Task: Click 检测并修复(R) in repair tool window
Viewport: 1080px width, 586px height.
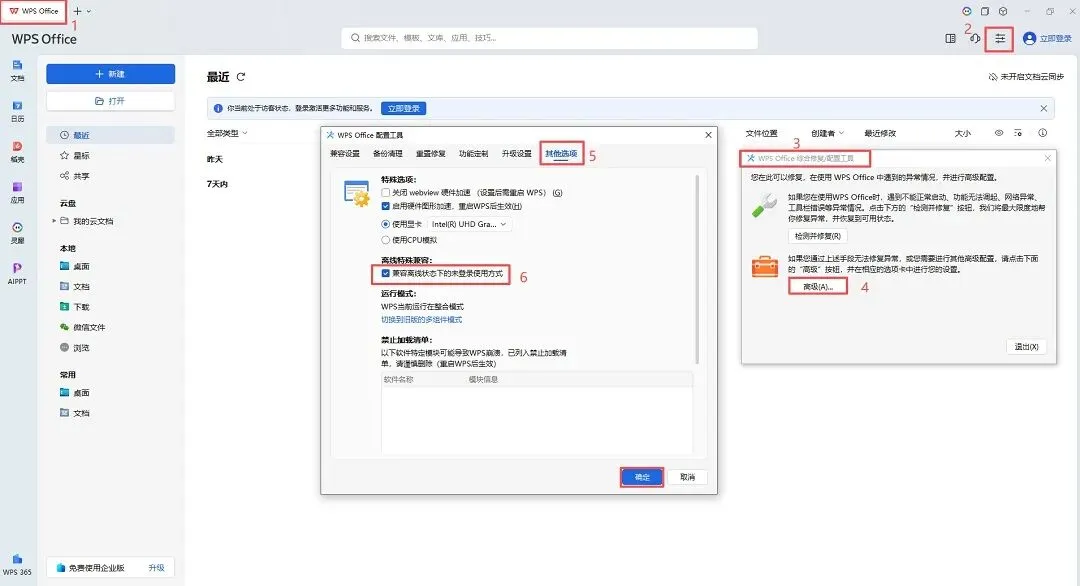Action: point(818,236)
